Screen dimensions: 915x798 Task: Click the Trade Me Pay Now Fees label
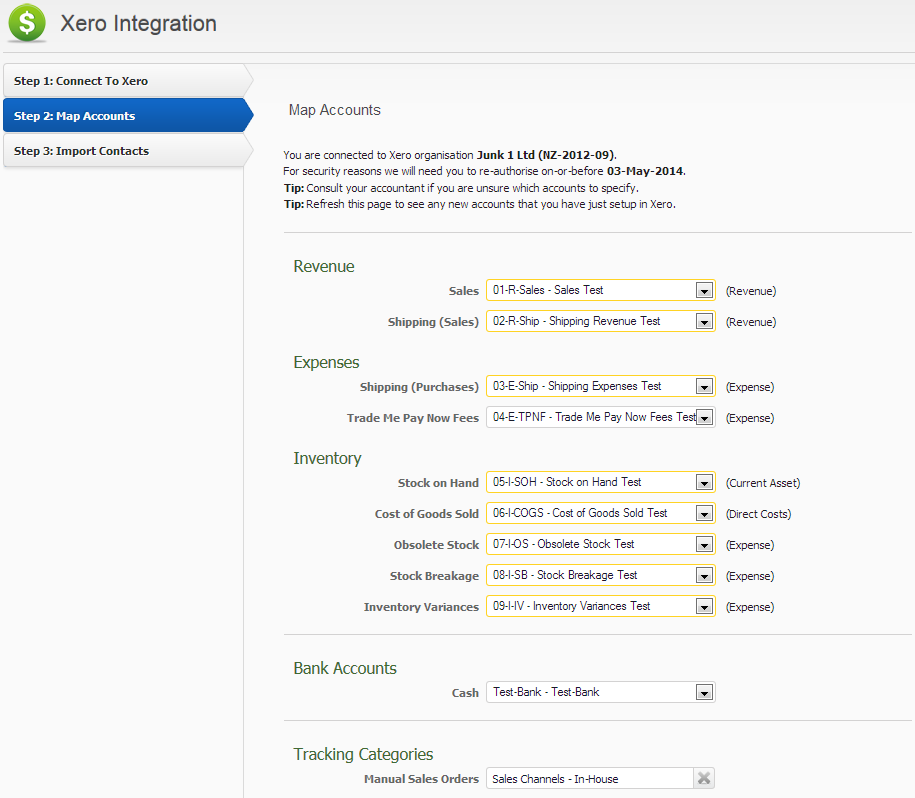pyautogui.click(x=413, y=418)
